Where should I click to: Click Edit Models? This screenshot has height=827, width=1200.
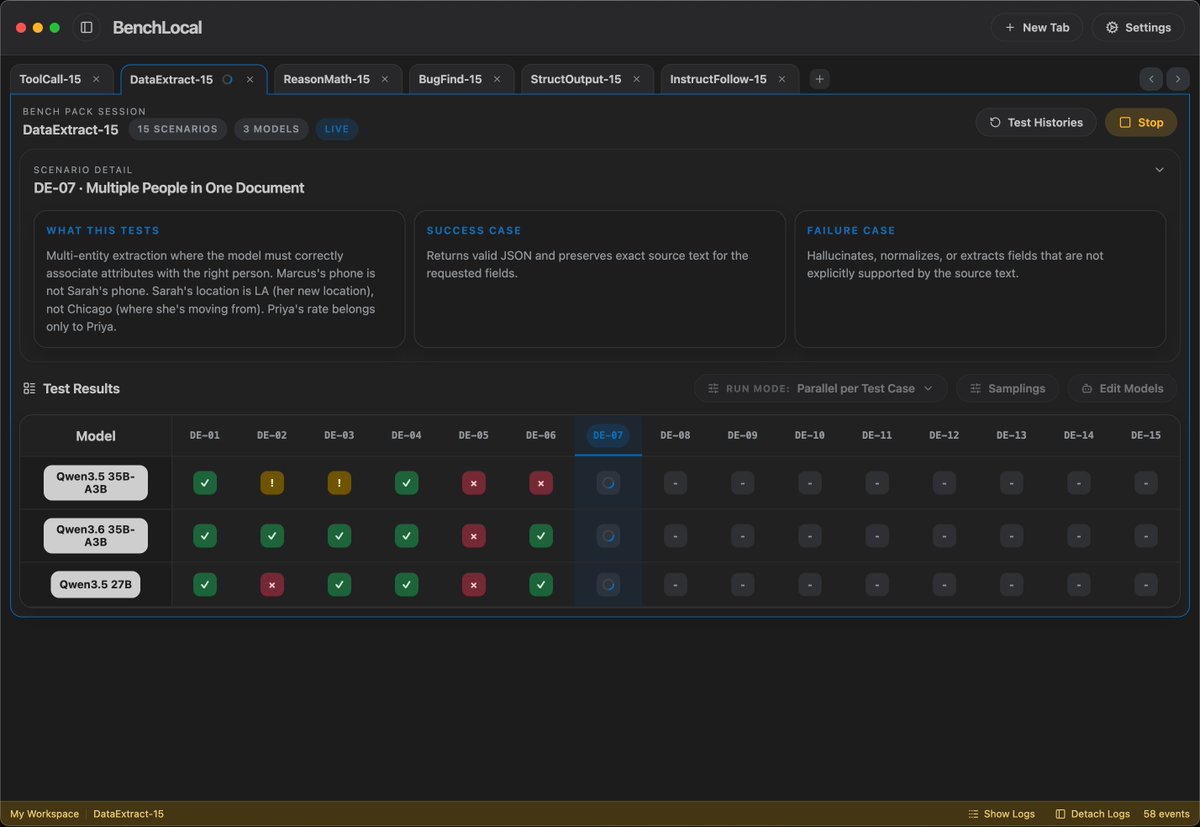1122,388
